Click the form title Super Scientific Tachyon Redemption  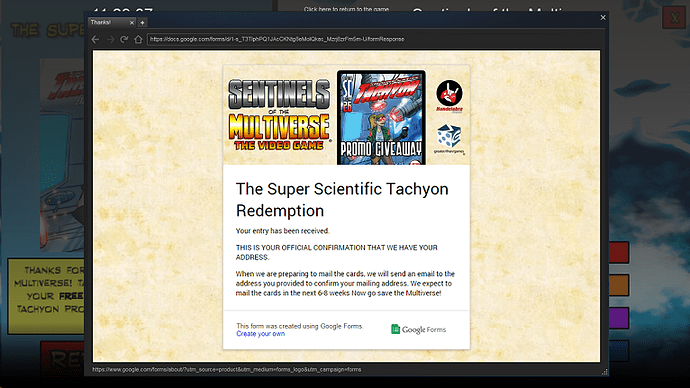pos(342,199)
